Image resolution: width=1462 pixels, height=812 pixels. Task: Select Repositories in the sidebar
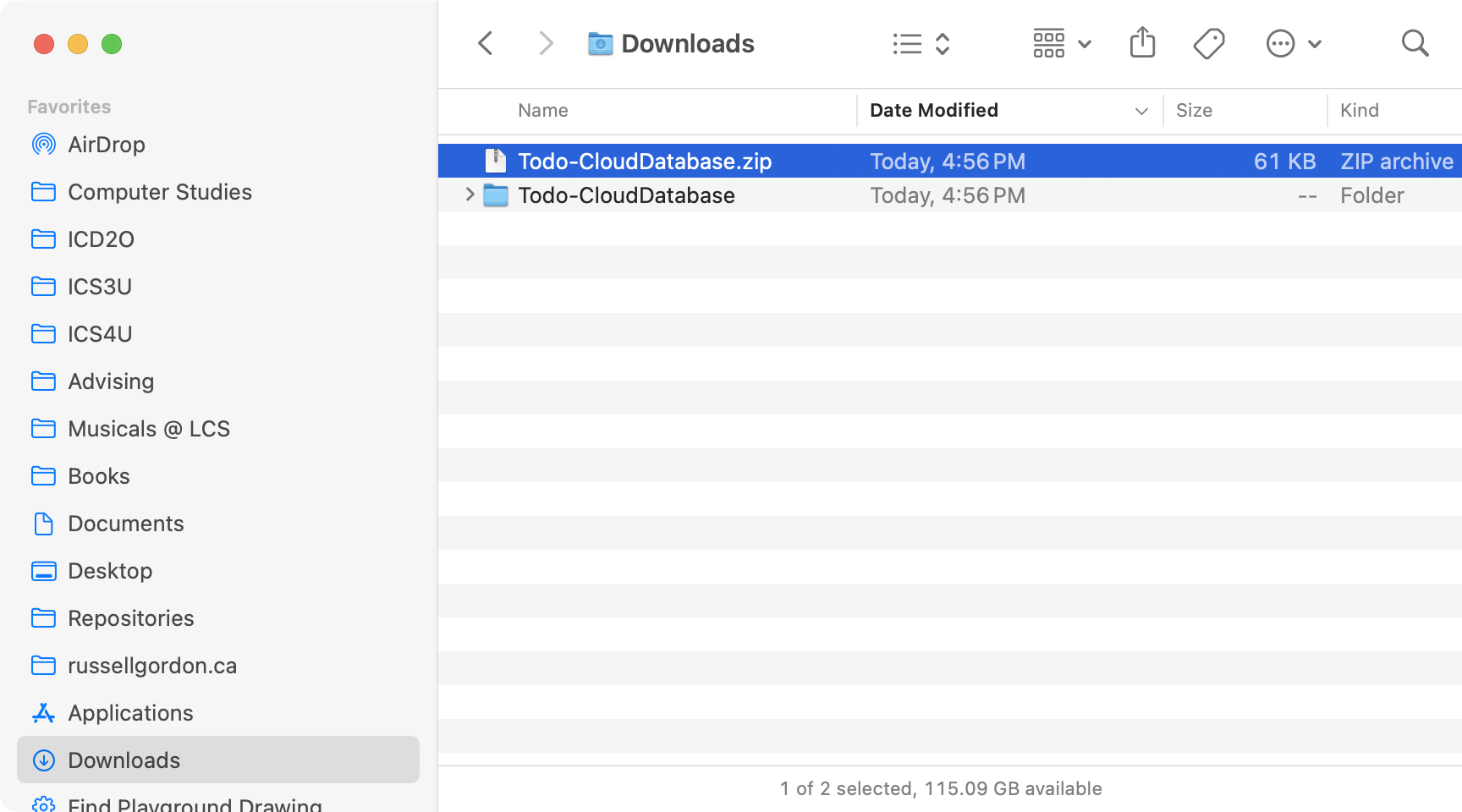point(130,618)
